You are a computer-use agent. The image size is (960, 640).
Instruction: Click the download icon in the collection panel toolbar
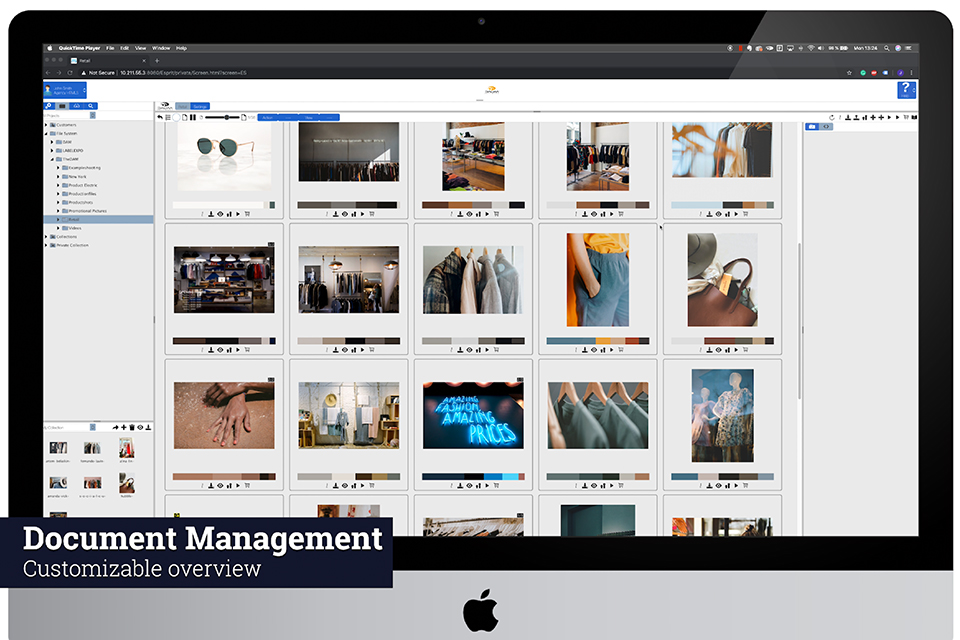(x=148, y=427)
